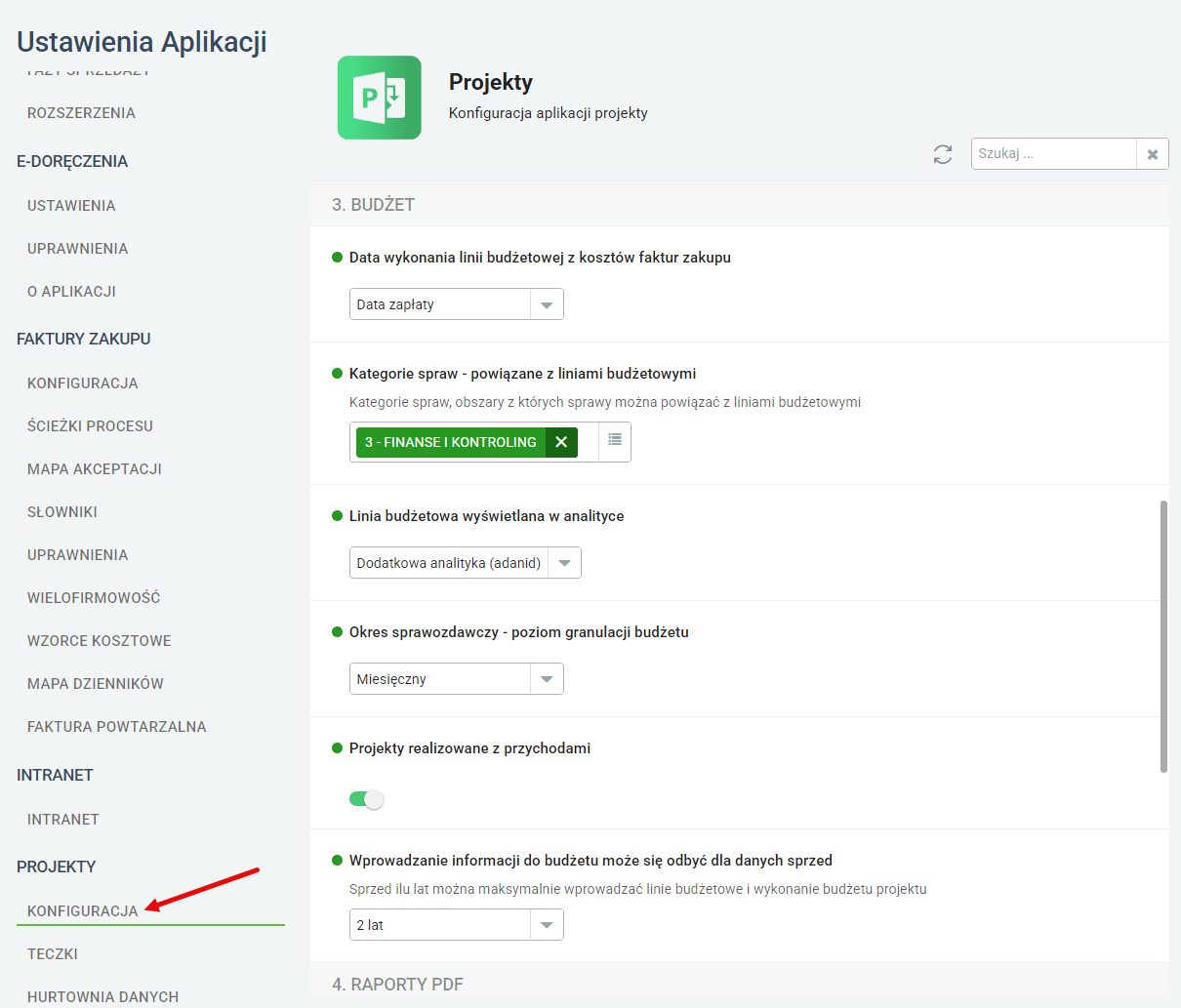Click label Linia budżetowa wyświetlana w analityce
The image size is (1181, 1008).
click(x=487, y=516)
